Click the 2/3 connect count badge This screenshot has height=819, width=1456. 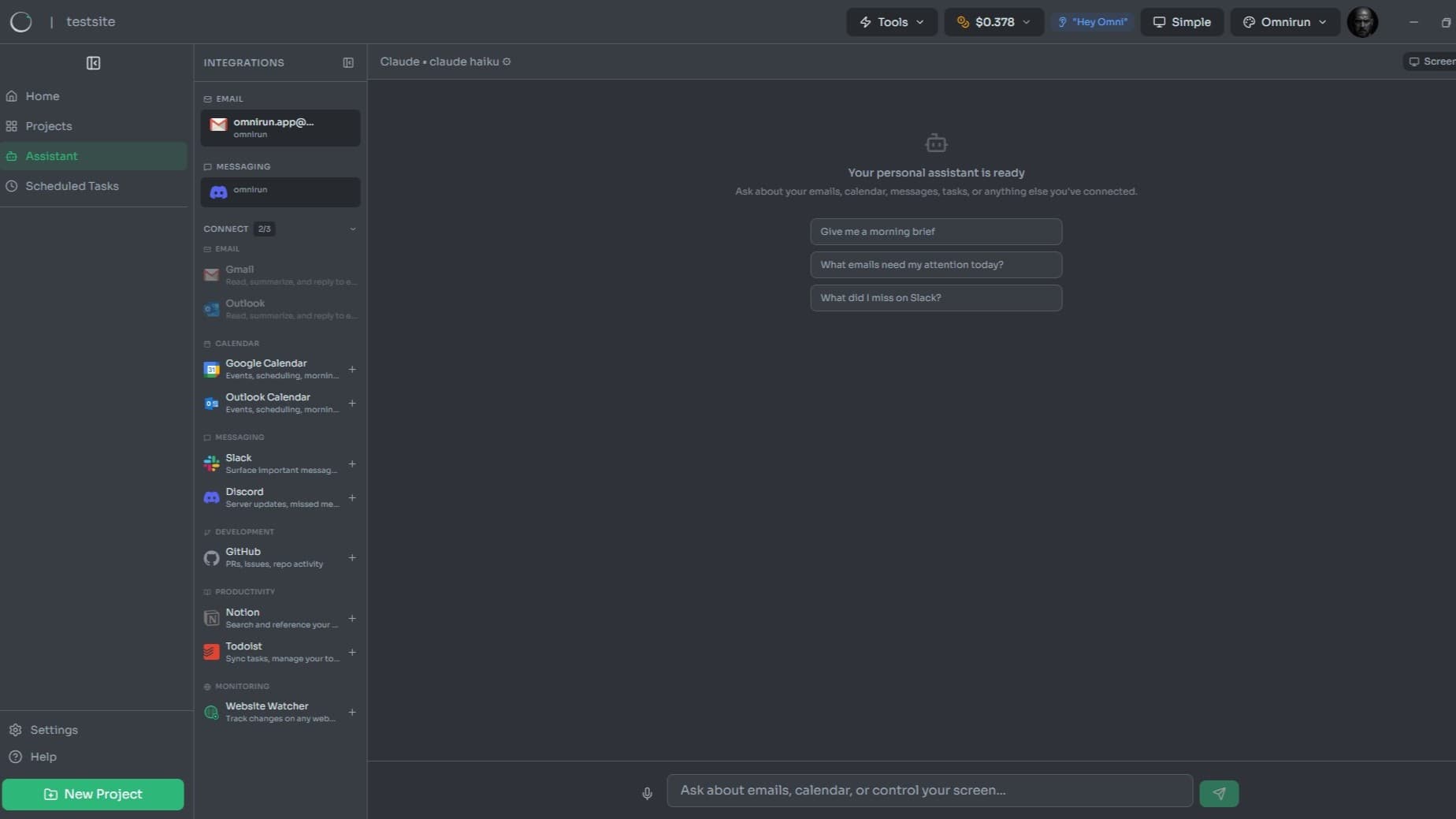point(264,229)
